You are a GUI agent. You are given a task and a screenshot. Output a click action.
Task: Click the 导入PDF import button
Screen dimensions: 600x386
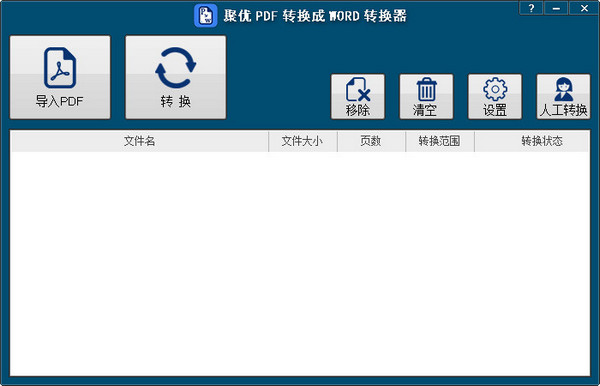click(x=60, y=77)
